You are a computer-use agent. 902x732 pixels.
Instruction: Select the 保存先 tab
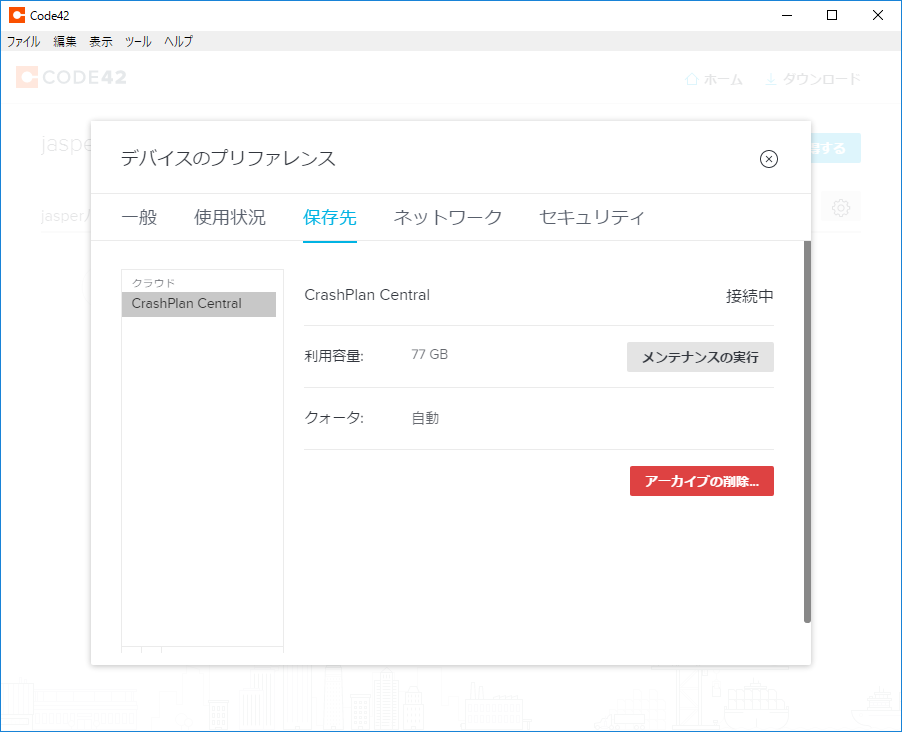(330, 218)
